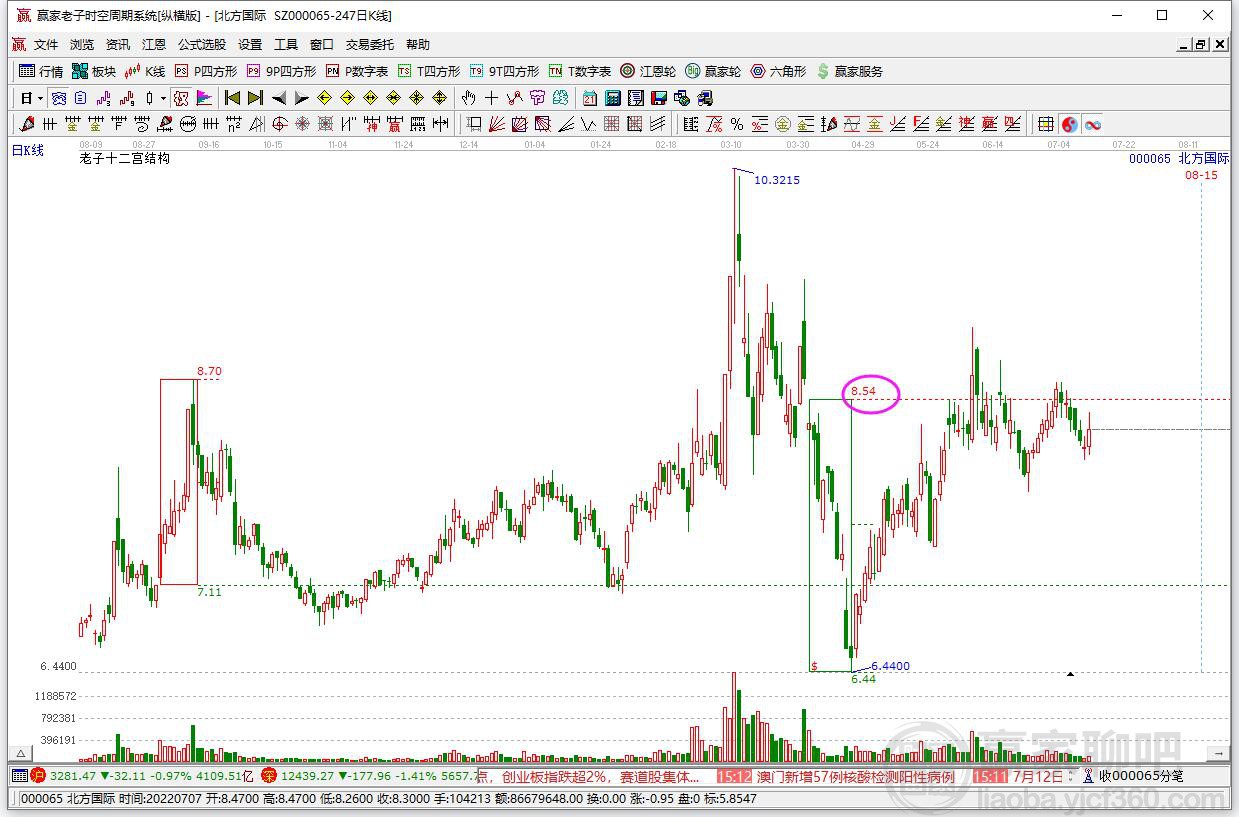This screenshot has width=1239, height=817.
Task: Toggle the yin-yang taiji icon
Action: click(x=1069, y=124)
